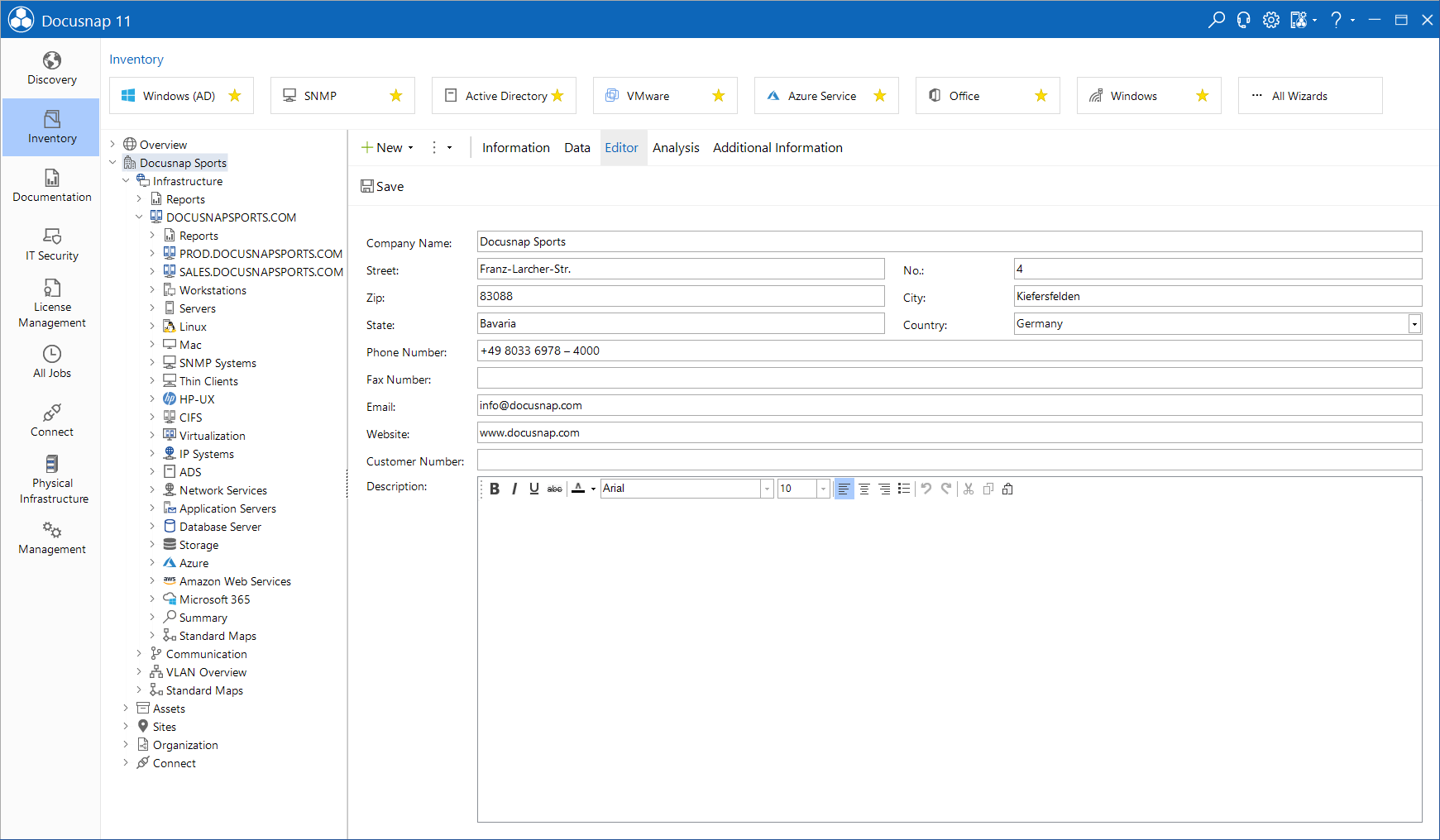The width and height of the screenshot is (1440, 840).
Task: Open the Management module
Action: point(51,538)
